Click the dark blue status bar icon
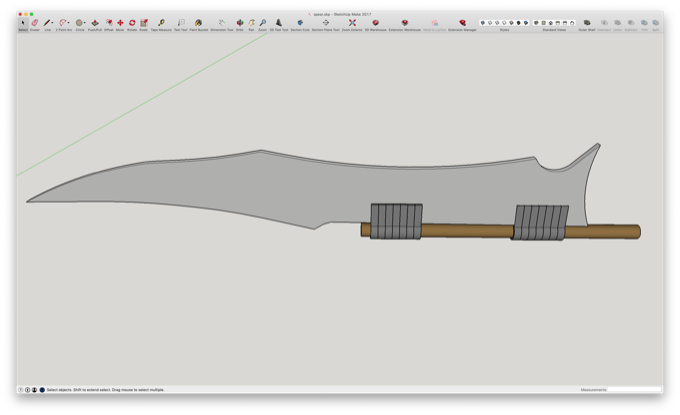680x415 pixels. pyautogui.click(x=42, y=390)
